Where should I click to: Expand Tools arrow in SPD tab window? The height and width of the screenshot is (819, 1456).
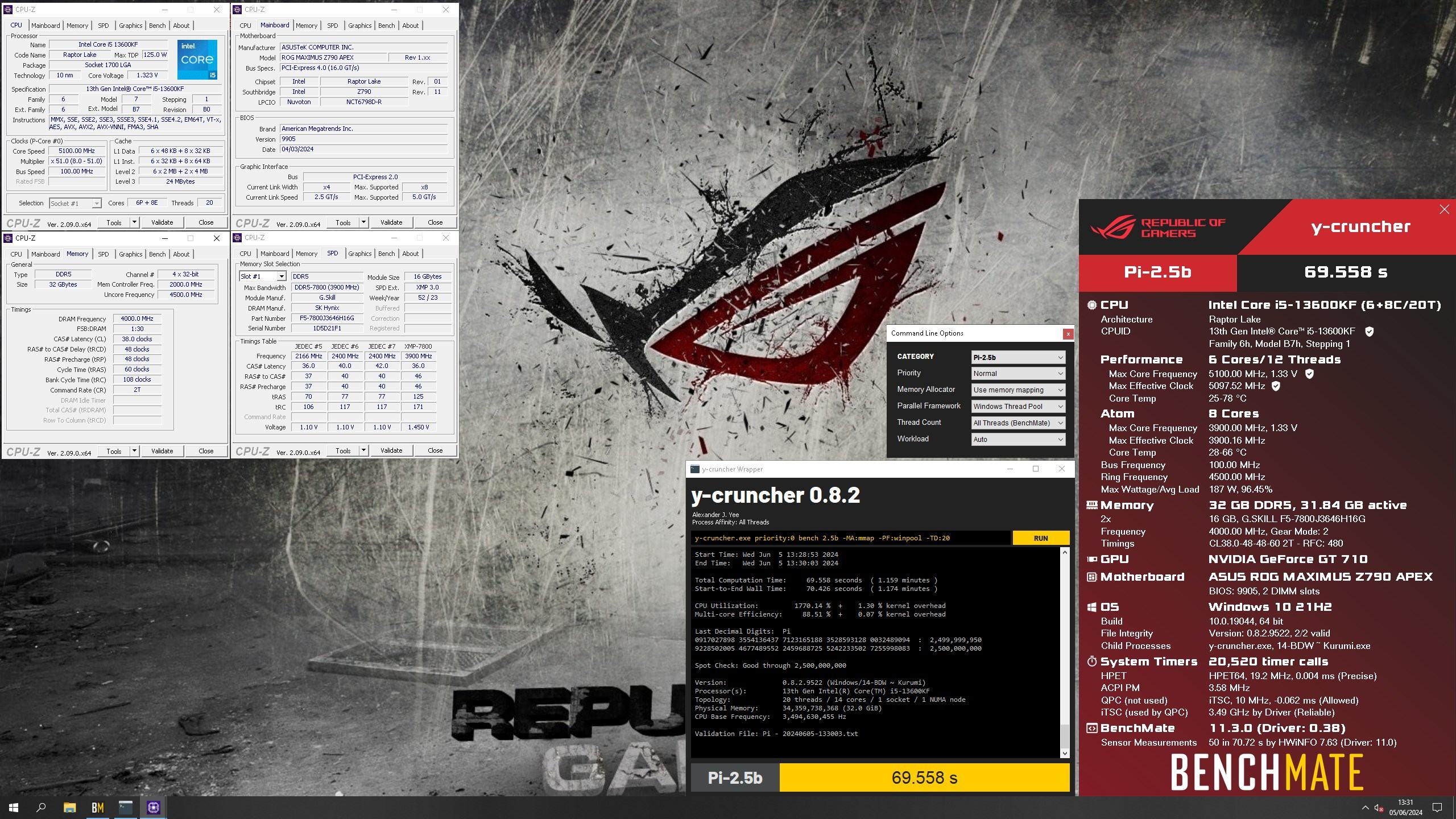click(x=364, y=450)
